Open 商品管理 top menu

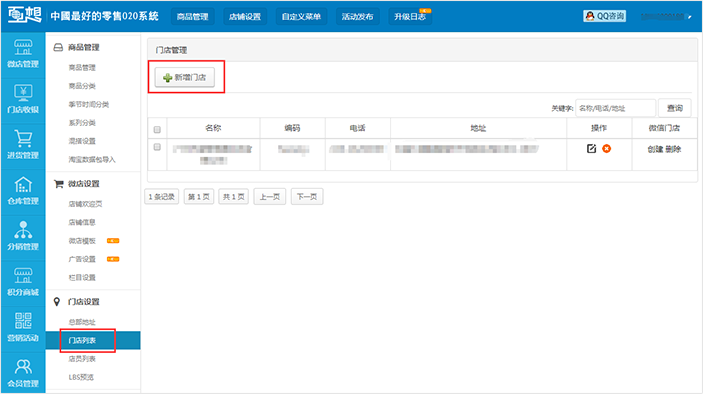[x=193, y=17]
